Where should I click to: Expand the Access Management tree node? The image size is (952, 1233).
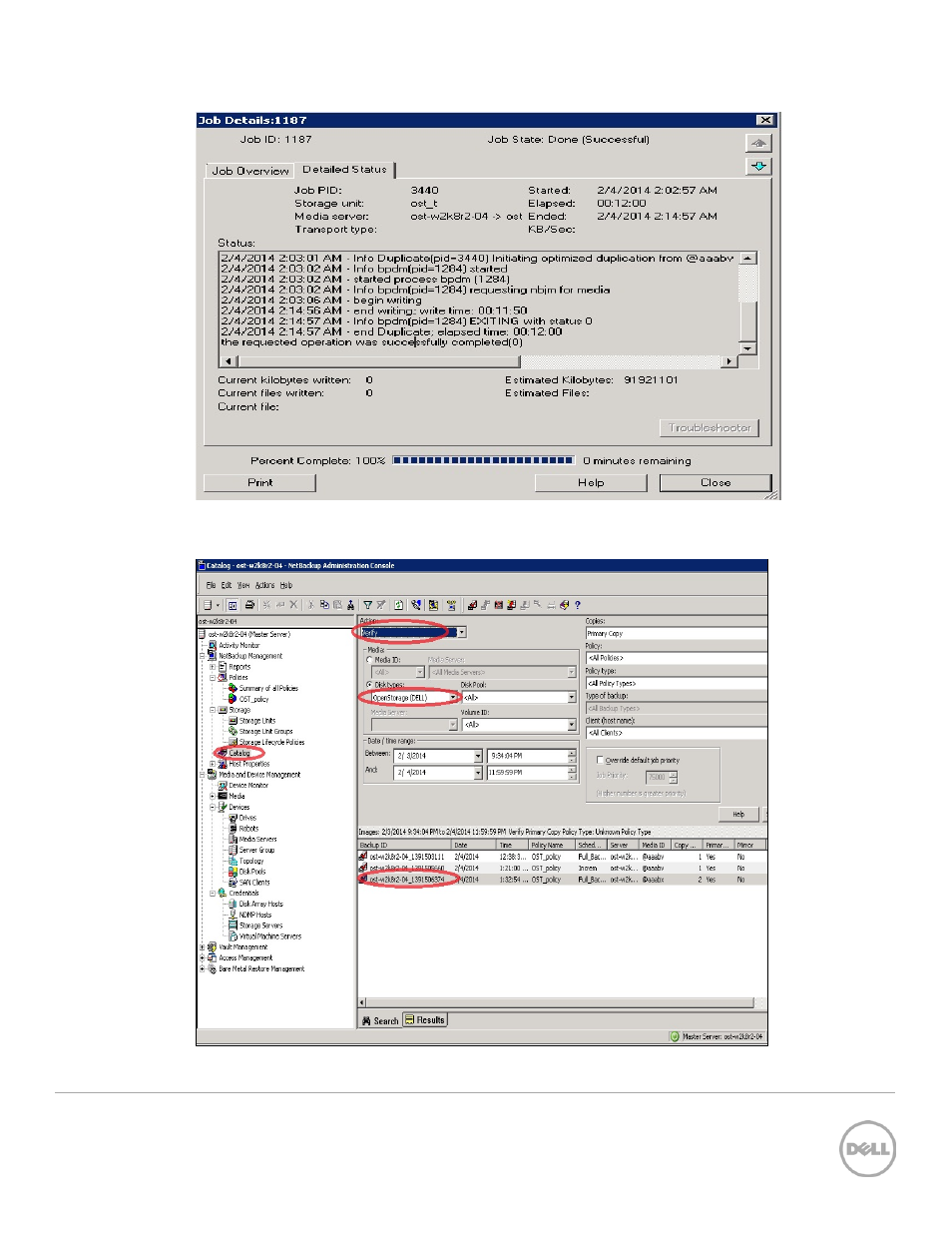(x=202, y=957)
